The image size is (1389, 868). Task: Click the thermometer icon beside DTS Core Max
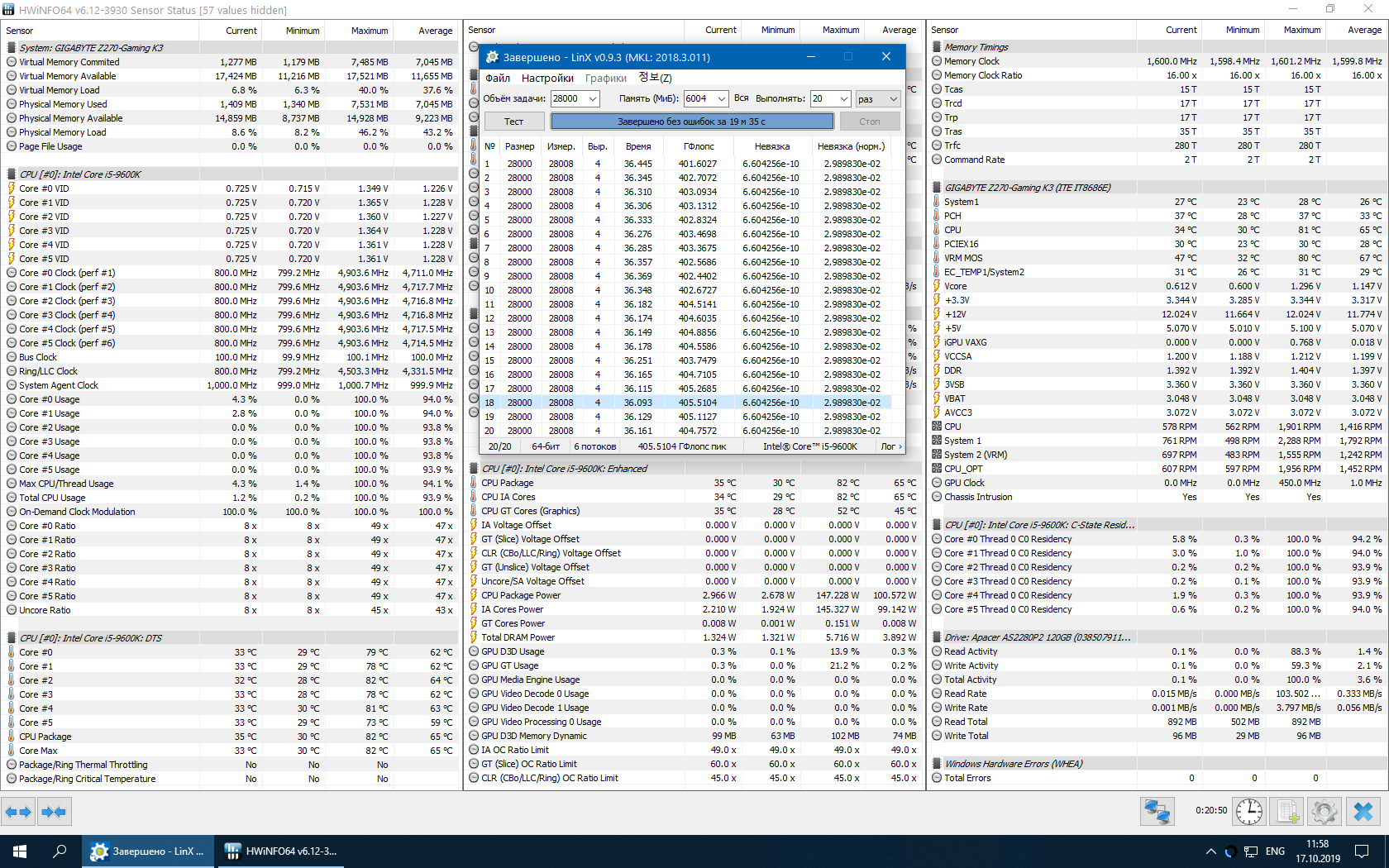12,751
